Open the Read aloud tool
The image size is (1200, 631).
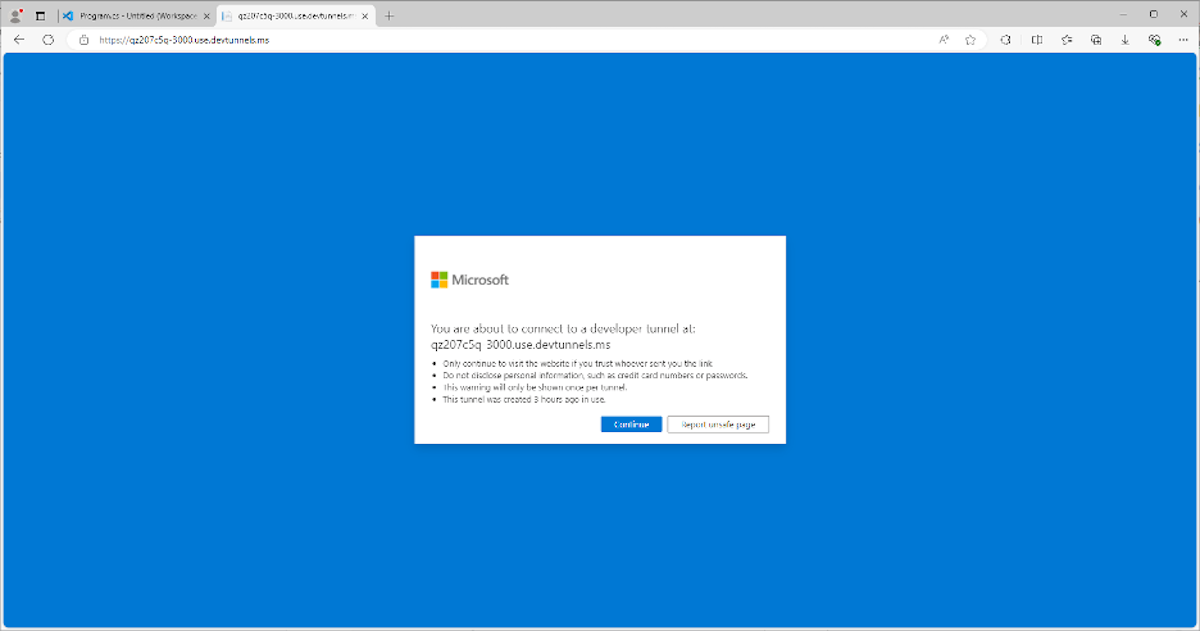coord(942,40)
